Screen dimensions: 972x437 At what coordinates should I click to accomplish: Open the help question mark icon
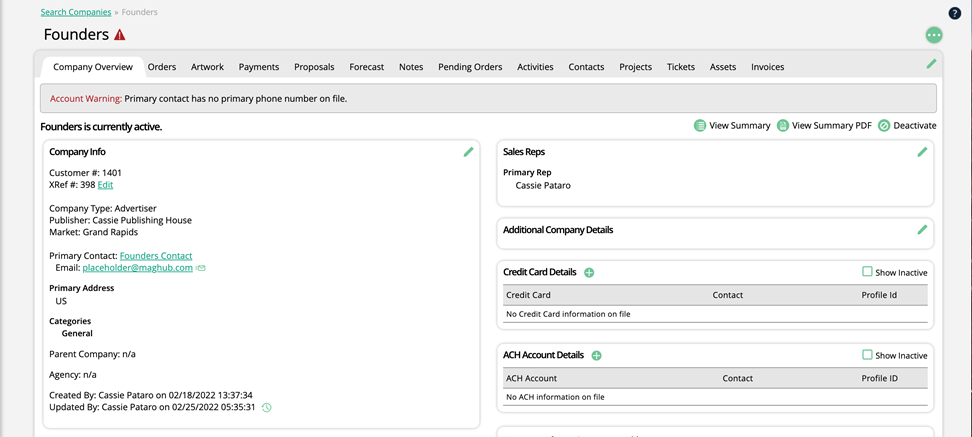pos(954,13)
